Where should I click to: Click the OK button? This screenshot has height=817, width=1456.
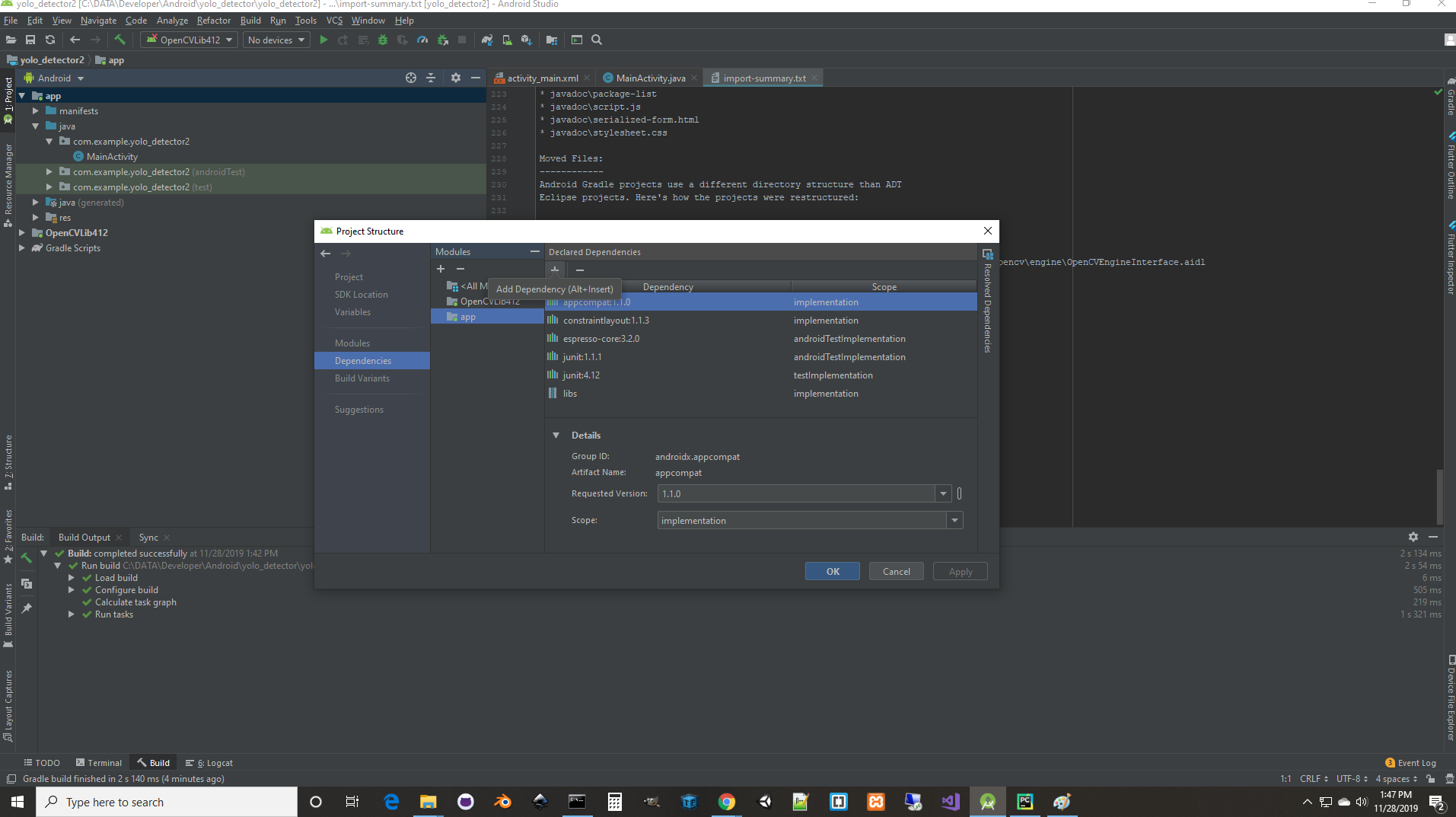pos(833,572)
